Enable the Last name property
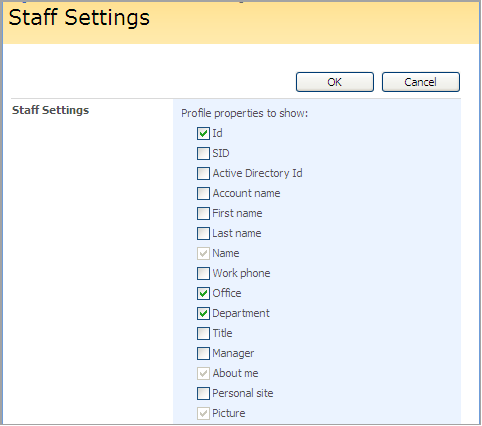Image resolution: width=482 pixels, height=426 pixels. click(x=203, y=234)
